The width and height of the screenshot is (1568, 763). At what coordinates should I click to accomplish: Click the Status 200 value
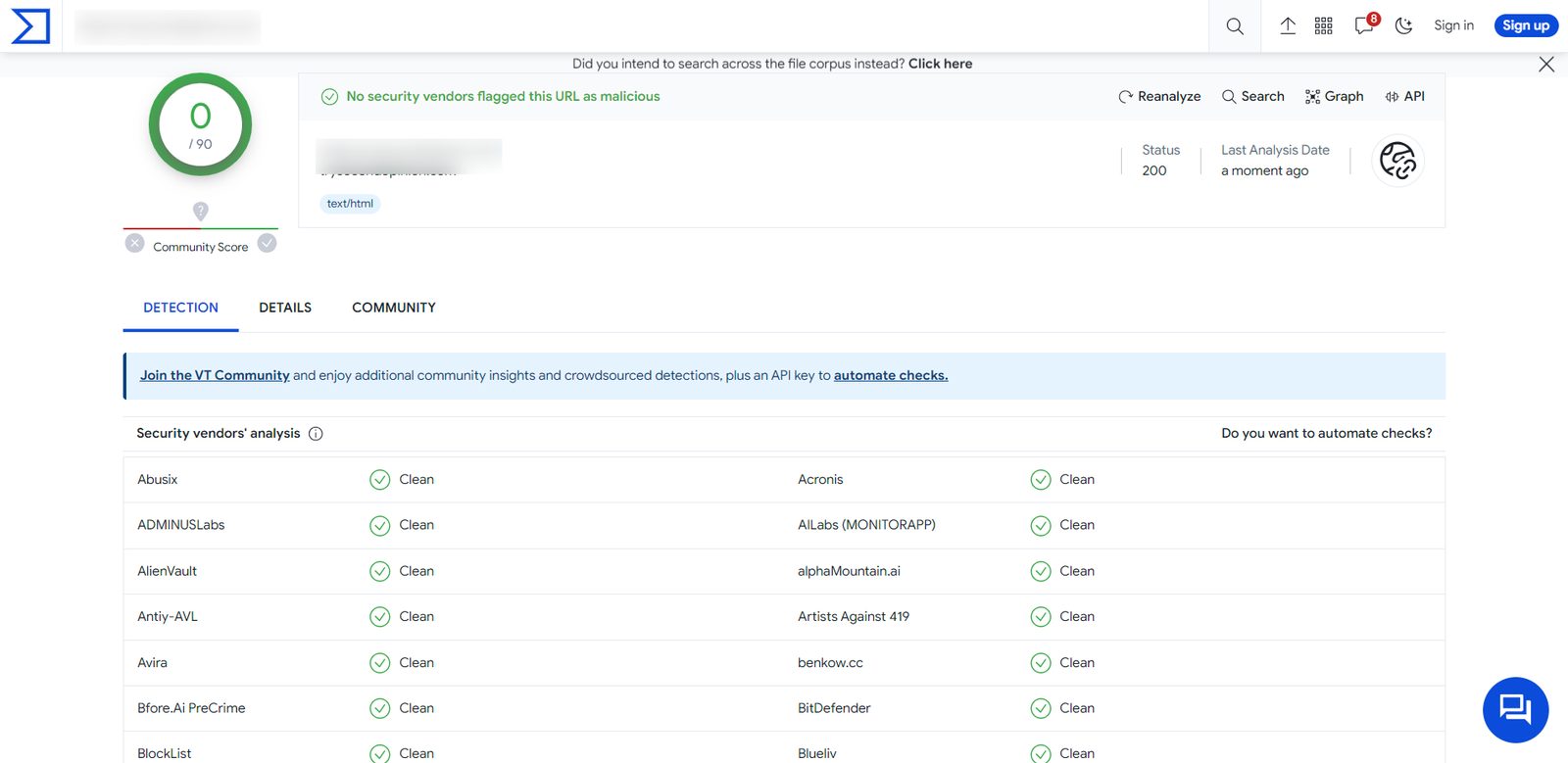1154,170
